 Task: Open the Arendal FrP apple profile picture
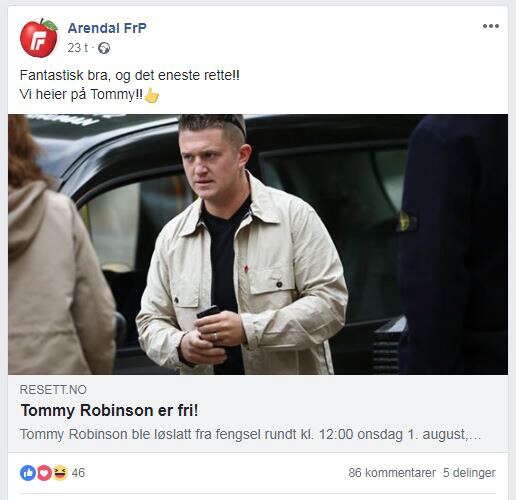[x=39, y=38]
